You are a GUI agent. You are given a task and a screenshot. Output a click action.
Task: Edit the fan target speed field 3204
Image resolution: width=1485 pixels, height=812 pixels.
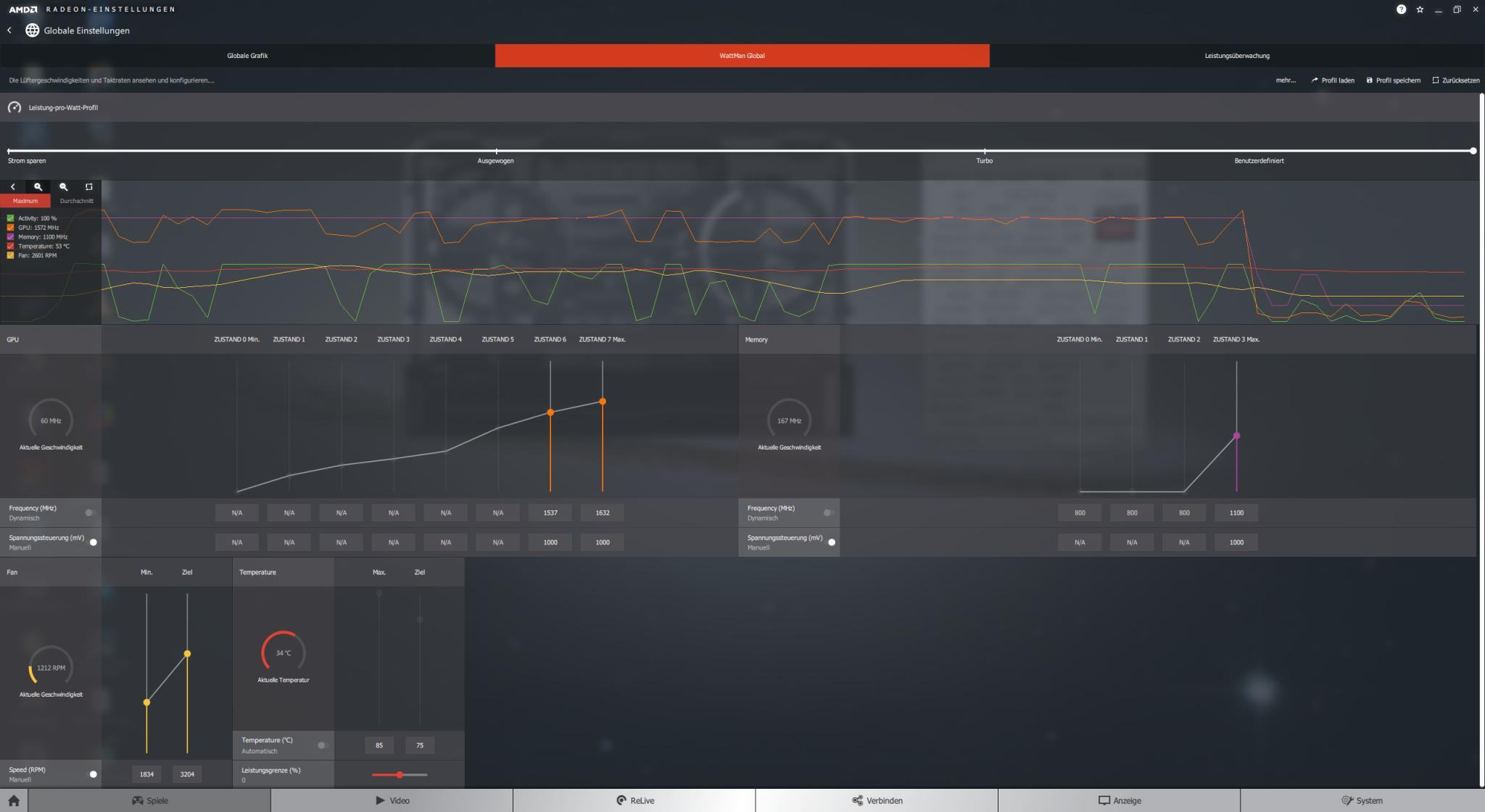click(187, 774)
